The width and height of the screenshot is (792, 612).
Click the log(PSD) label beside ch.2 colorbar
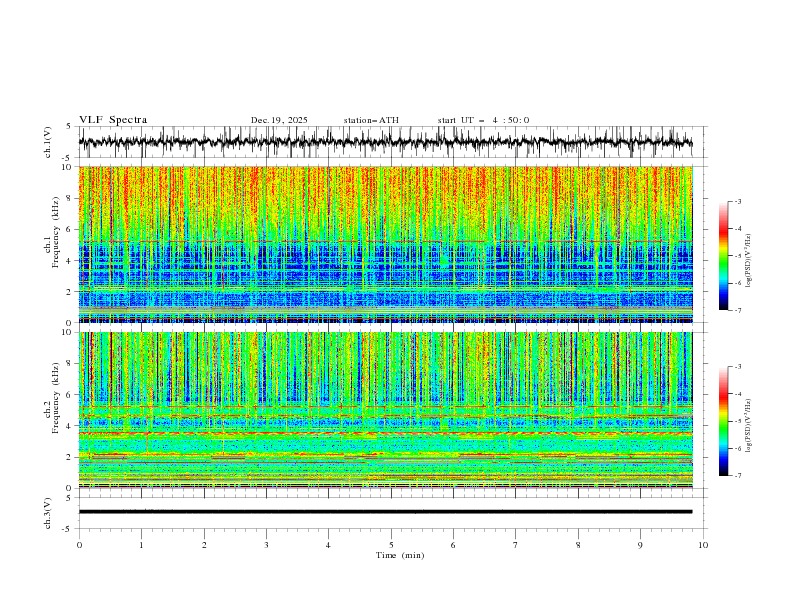pos(748,426)
